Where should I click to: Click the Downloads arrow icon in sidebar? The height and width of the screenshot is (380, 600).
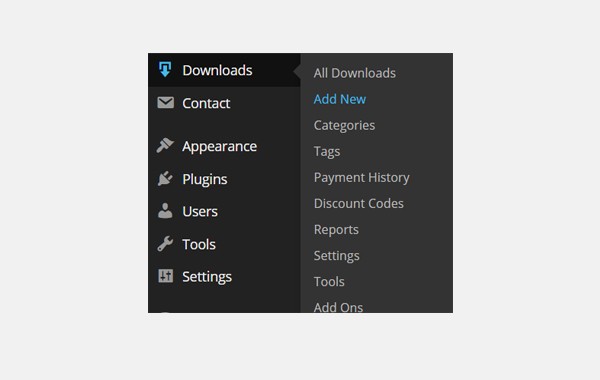tap(165, 70)
